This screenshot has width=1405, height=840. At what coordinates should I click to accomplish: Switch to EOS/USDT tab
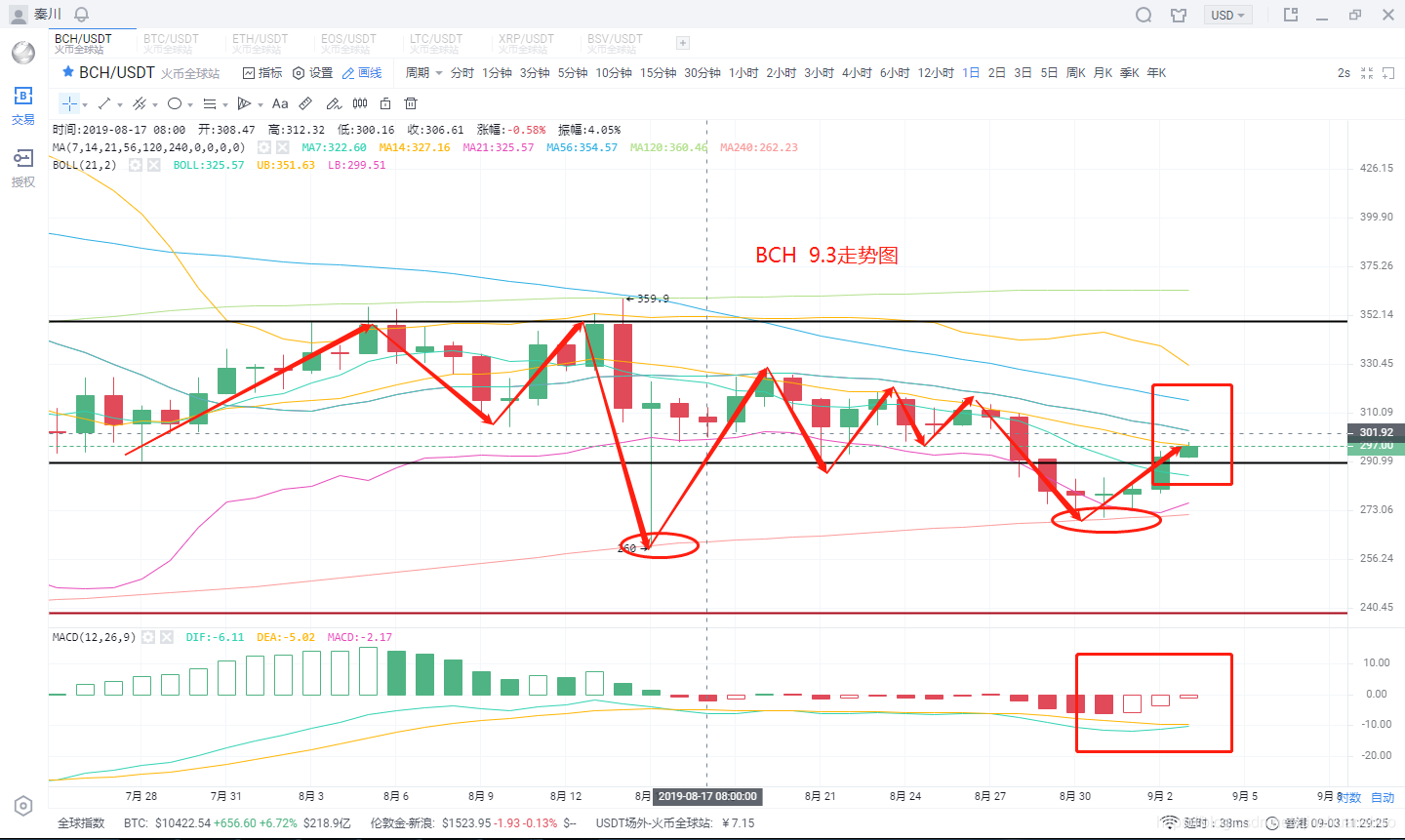click(x=348, y=43)
